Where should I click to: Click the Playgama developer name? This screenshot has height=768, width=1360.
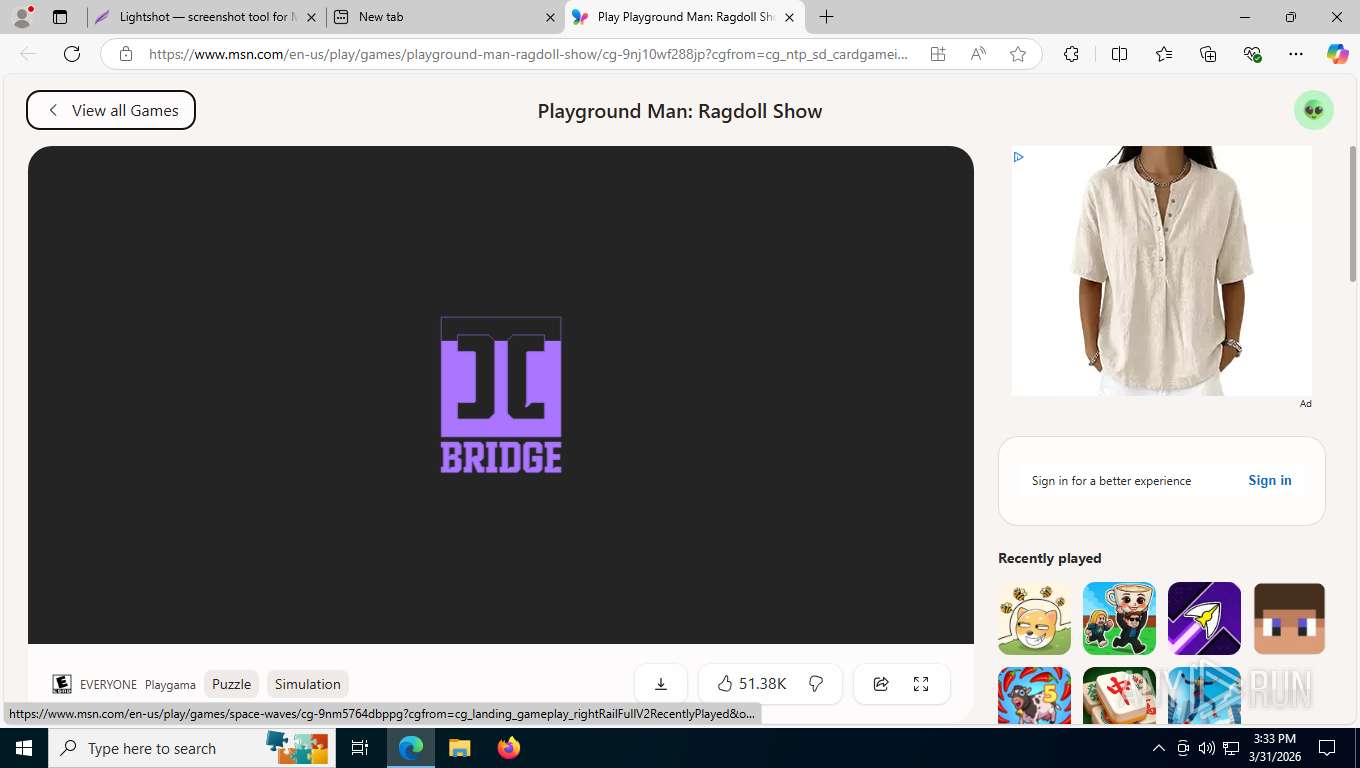click(170, 685)
